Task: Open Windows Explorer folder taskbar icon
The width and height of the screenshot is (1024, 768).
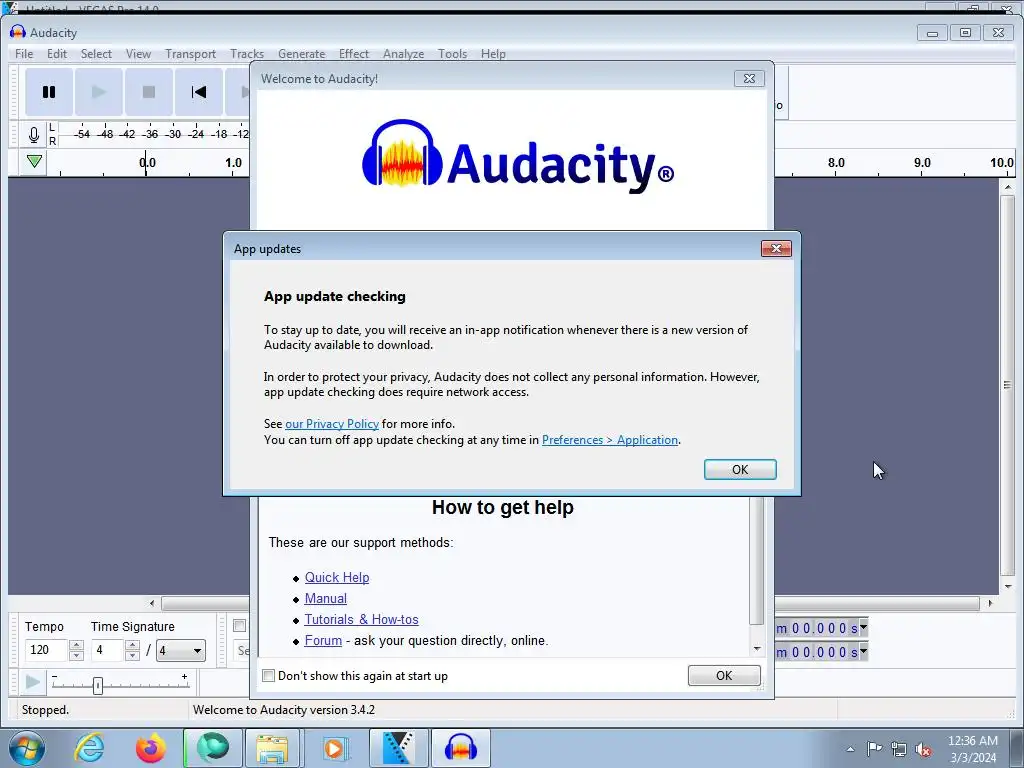Action: tap(272, 748)
